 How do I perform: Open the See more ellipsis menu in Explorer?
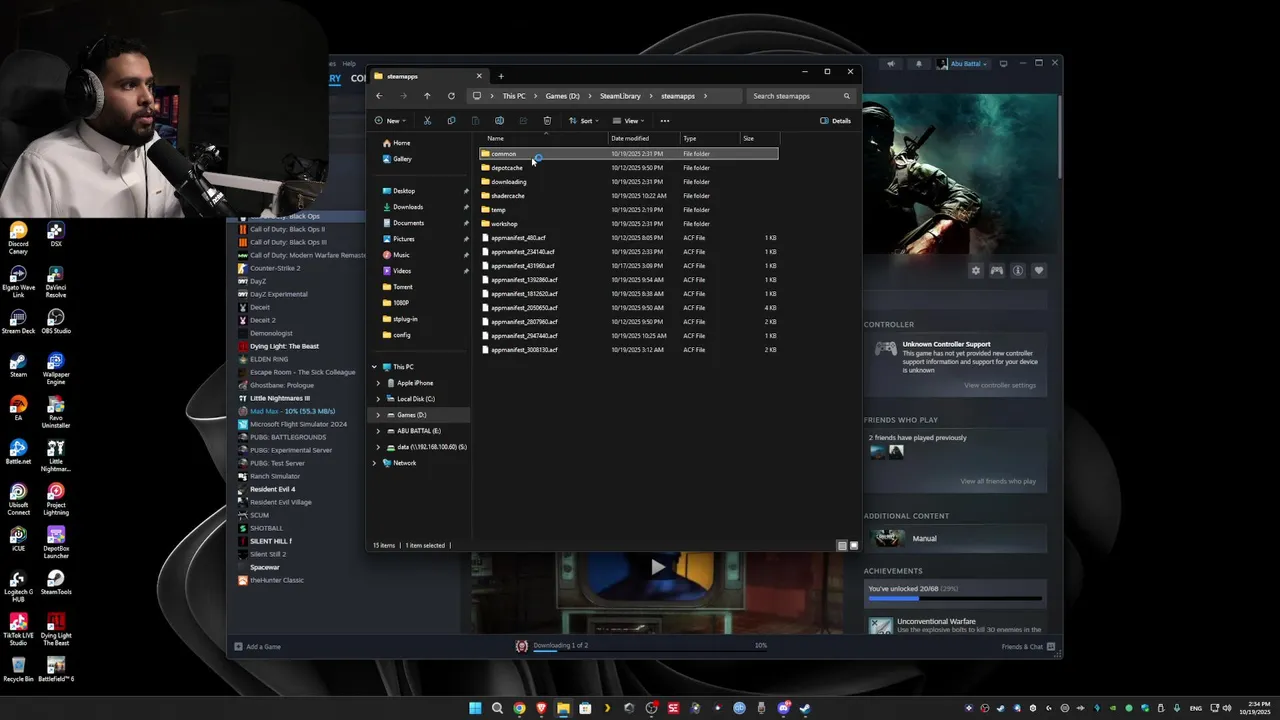(664, 121)
